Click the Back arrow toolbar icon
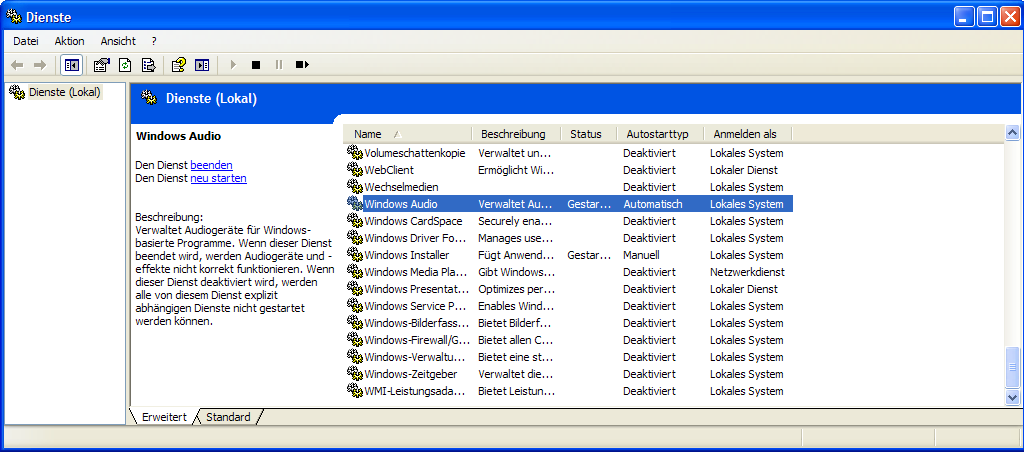The height and width of the screenshot is (452, 1024). click(x=18, y=65)
